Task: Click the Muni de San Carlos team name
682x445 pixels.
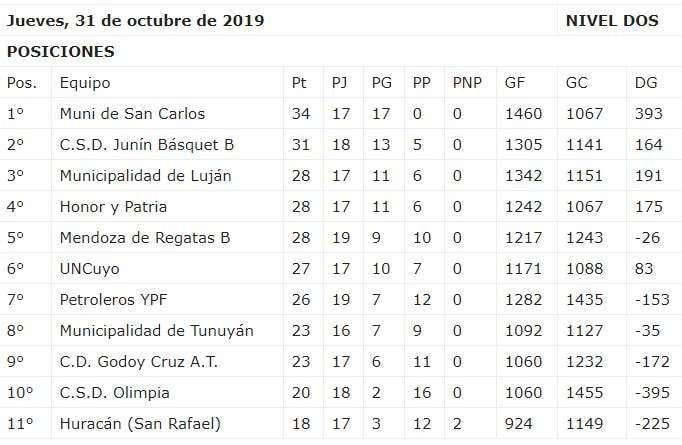Action: tap(132, 114)
